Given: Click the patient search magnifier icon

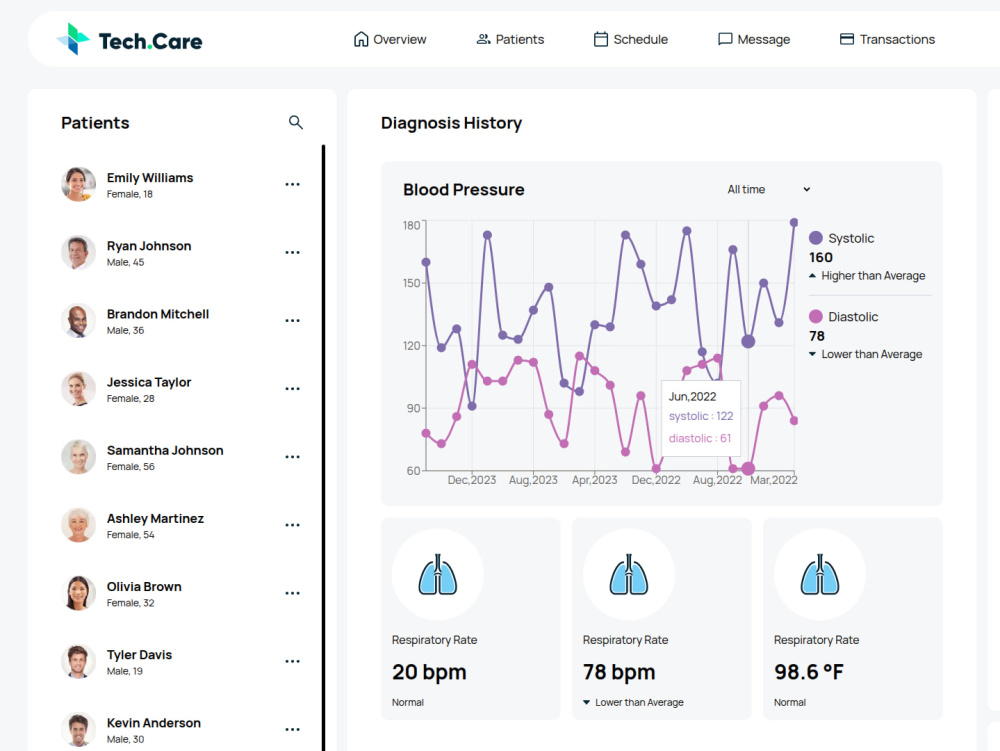Looking at the screenshot, I should coord(295,122).
